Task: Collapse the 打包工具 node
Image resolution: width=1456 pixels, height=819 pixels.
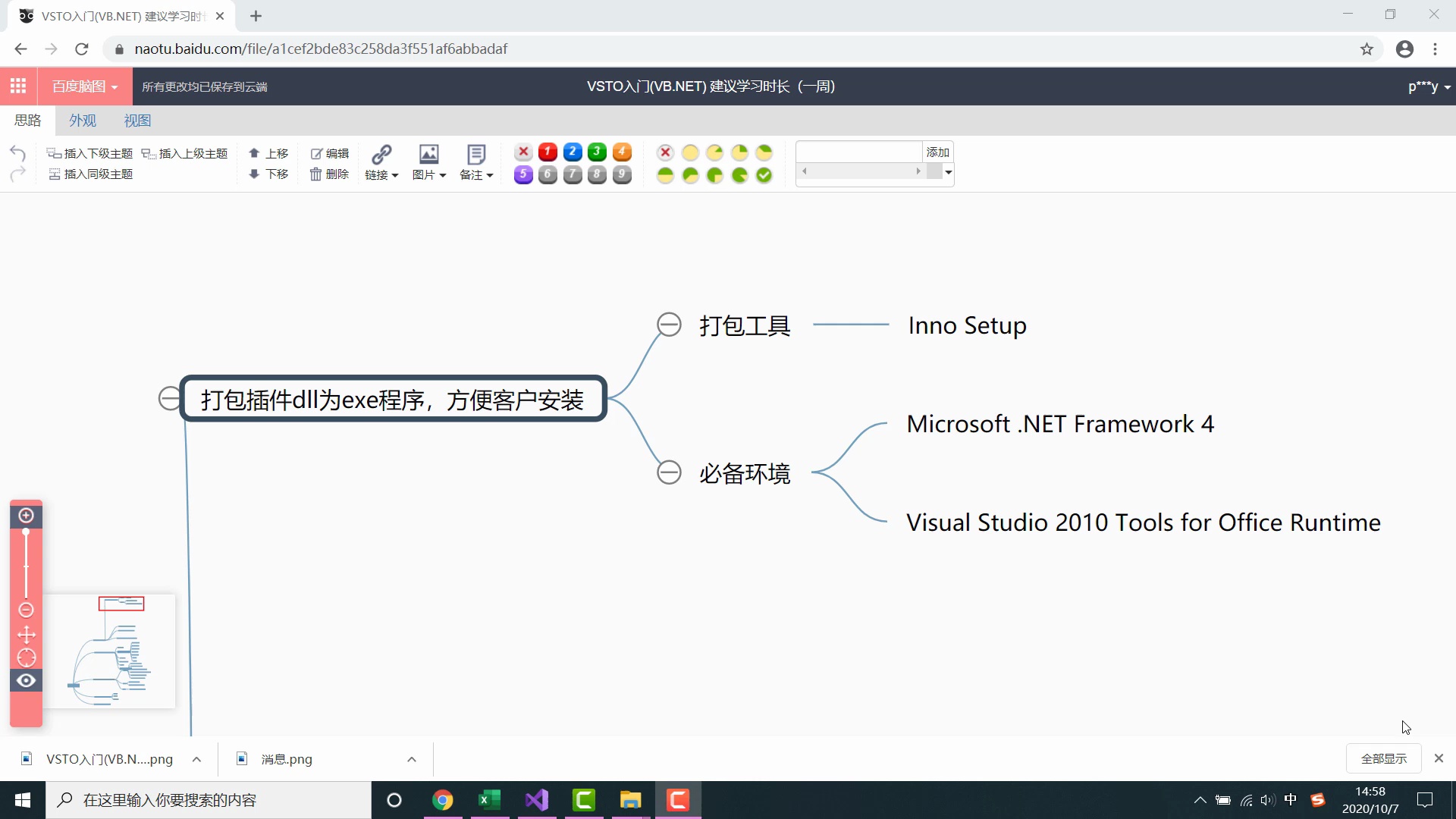Action: [x=669, y=325]
